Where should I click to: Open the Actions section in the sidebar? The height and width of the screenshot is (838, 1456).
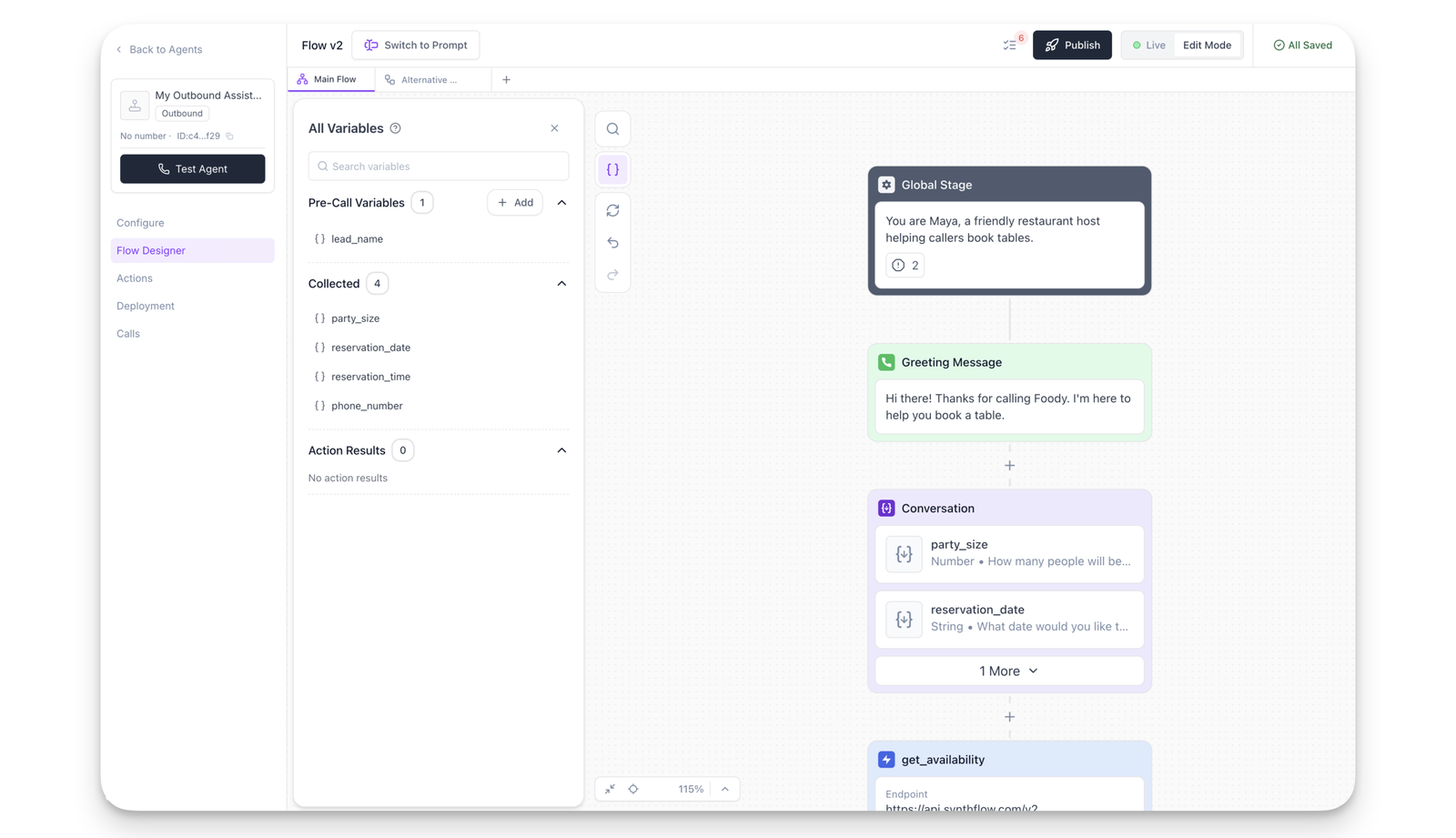click(134, 278)
